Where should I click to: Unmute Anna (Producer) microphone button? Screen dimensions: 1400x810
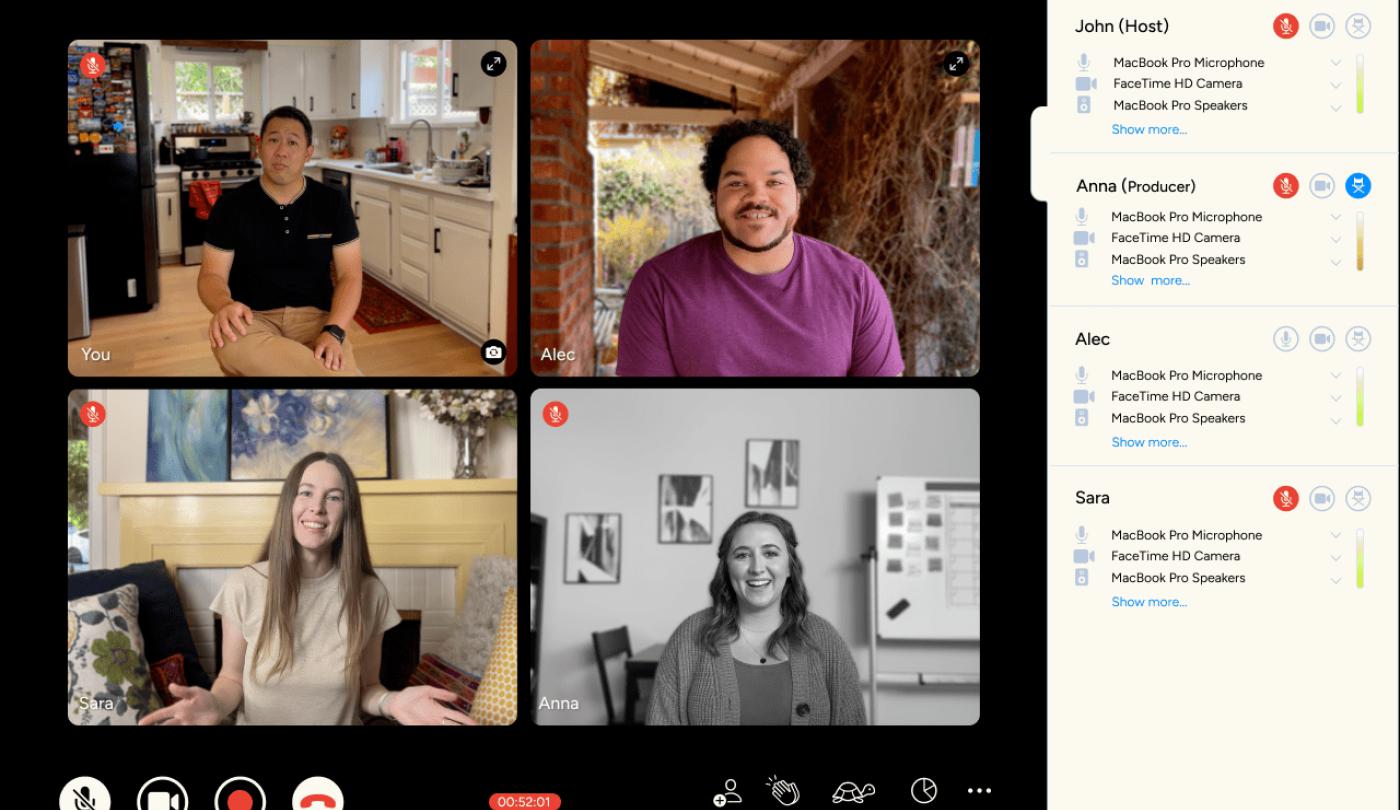[1286, 185]
